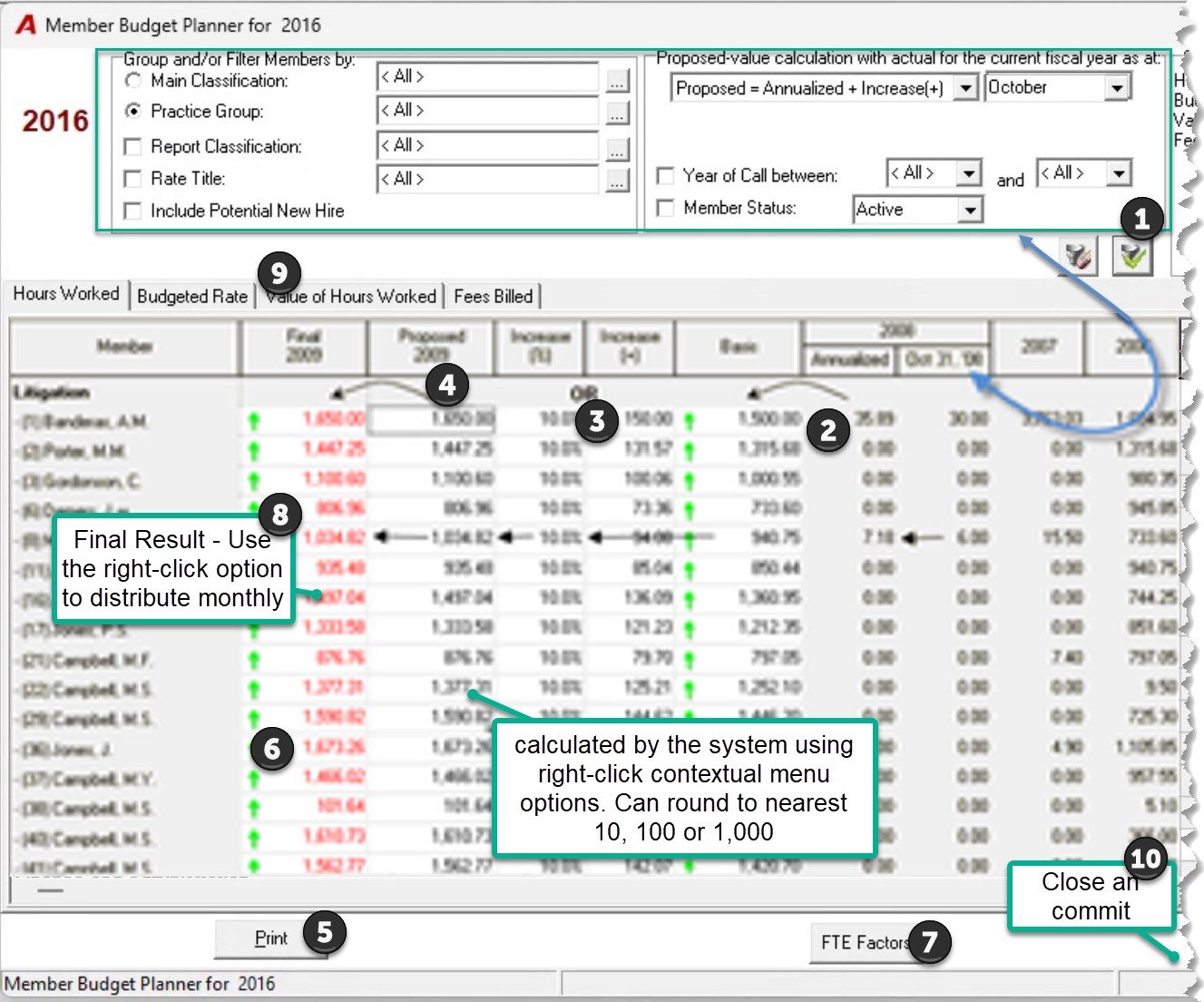This screenshot has width=1204, height=1002.
Task: Click the Basis value 1,500.00
Action: 769,419
